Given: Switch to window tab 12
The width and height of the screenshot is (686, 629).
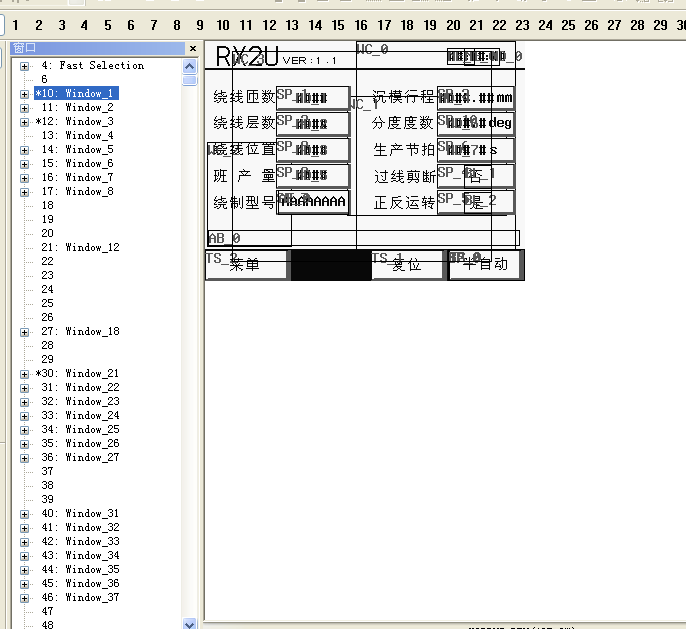Looking at the screenshot, I should 269,24.
